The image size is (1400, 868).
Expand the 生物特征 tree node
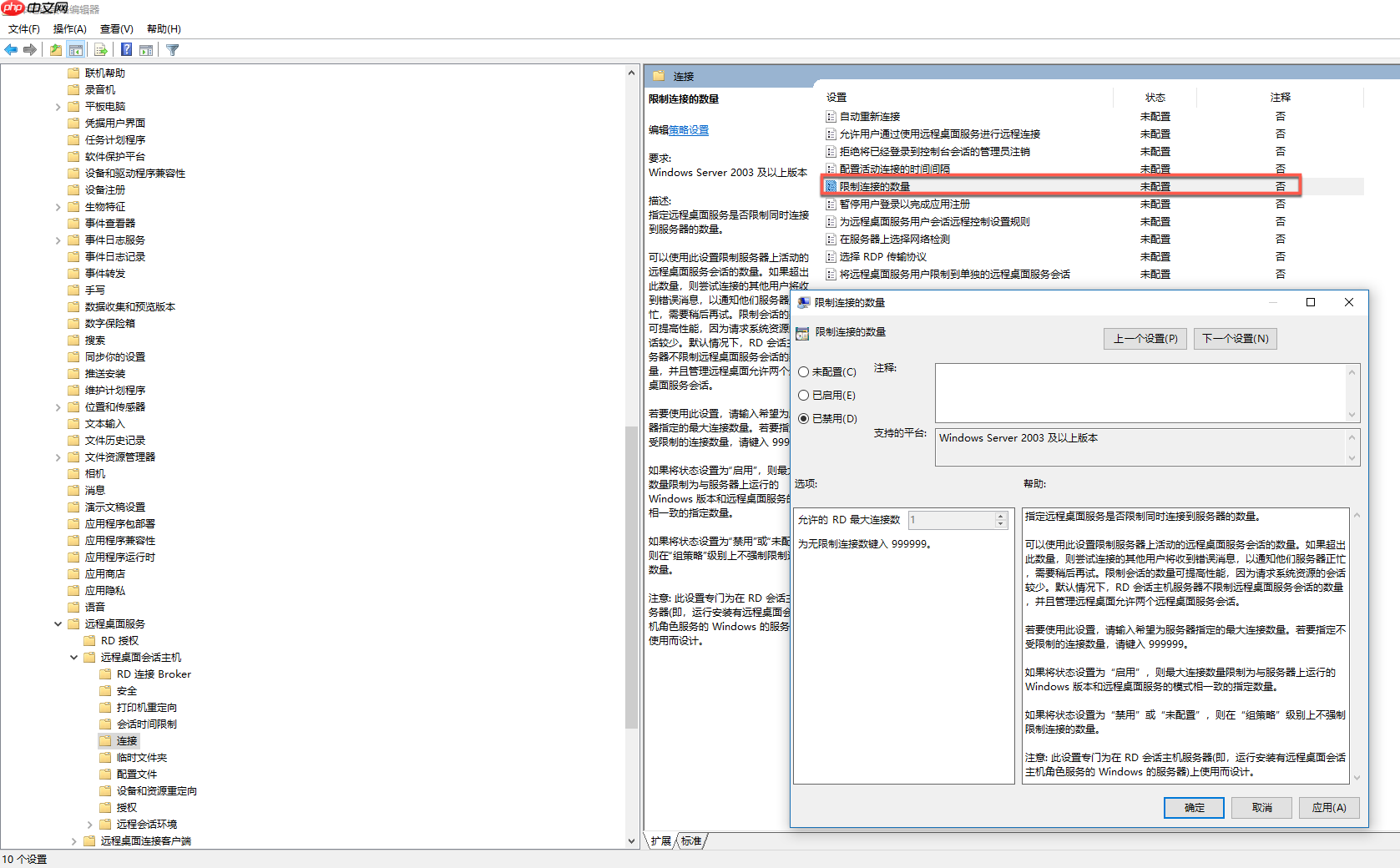click(58, 207)
